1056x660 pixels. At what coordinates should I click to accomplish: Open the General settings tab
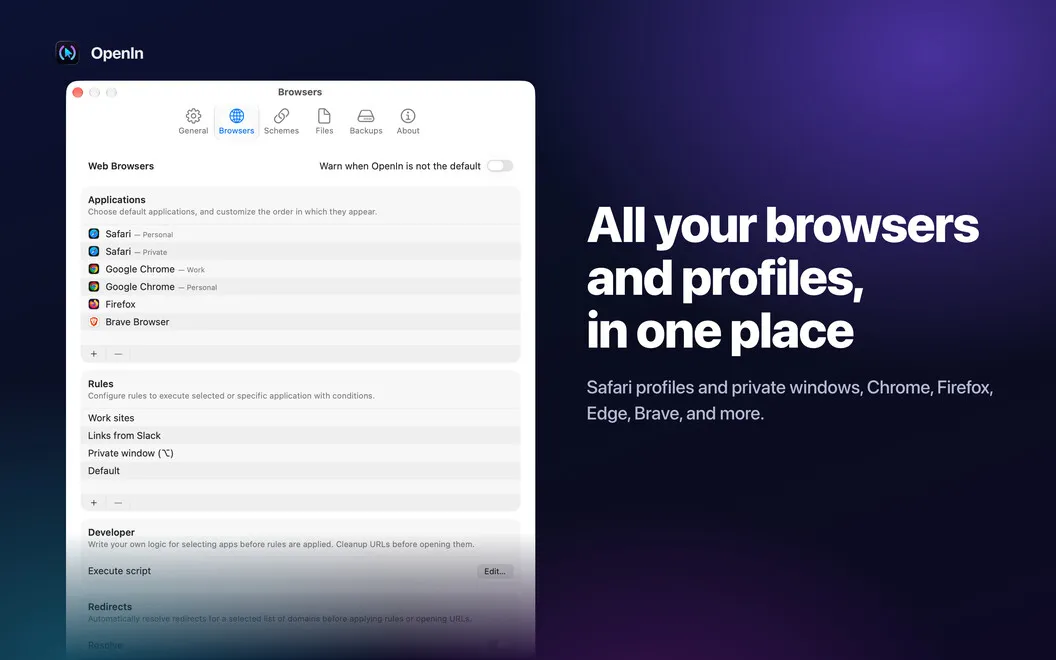point(193,121)
